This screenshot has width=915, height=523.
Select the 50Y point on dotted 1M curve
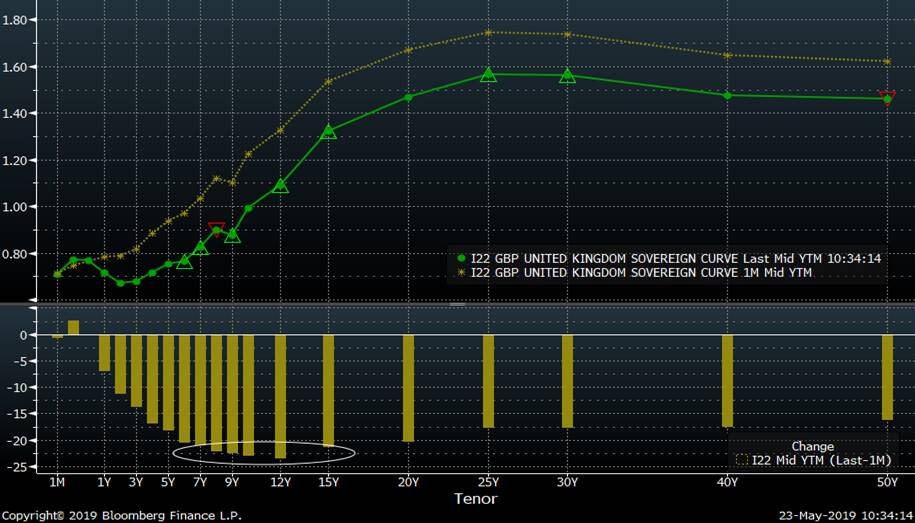tap(888, 61)
